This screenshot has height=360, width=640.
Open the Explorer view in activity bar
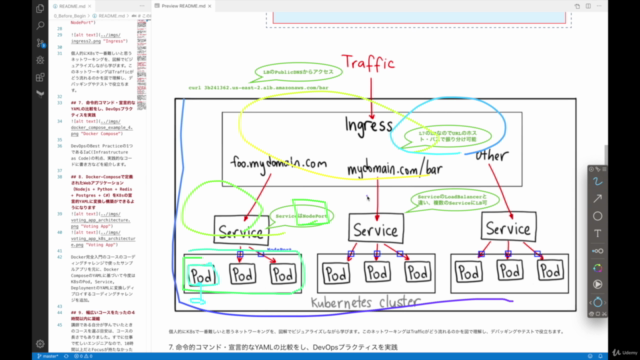(40, 8)
